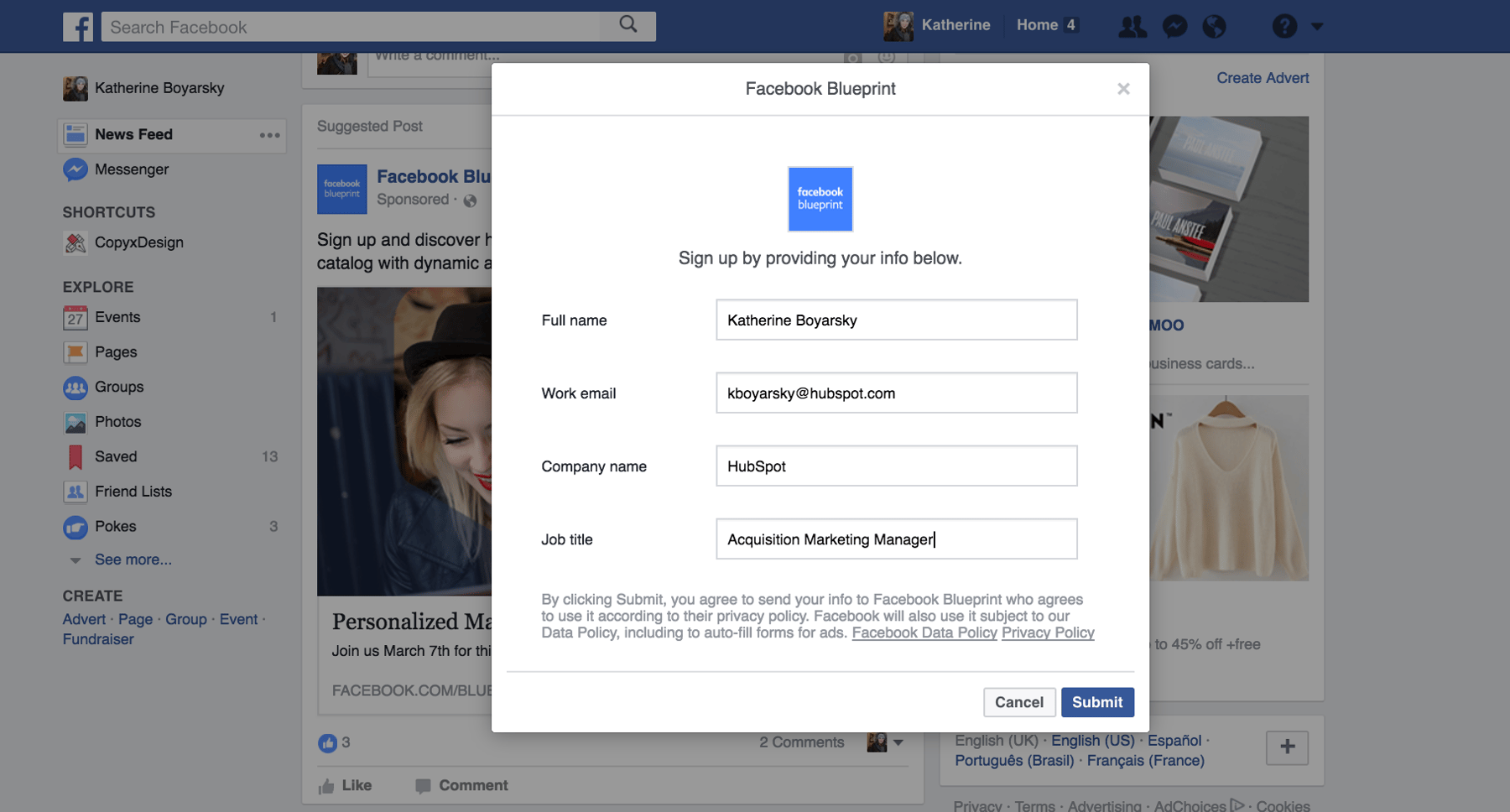Click inside the Job title field
Viewport: 1510px width, 812px height.
tap(896, 539)
